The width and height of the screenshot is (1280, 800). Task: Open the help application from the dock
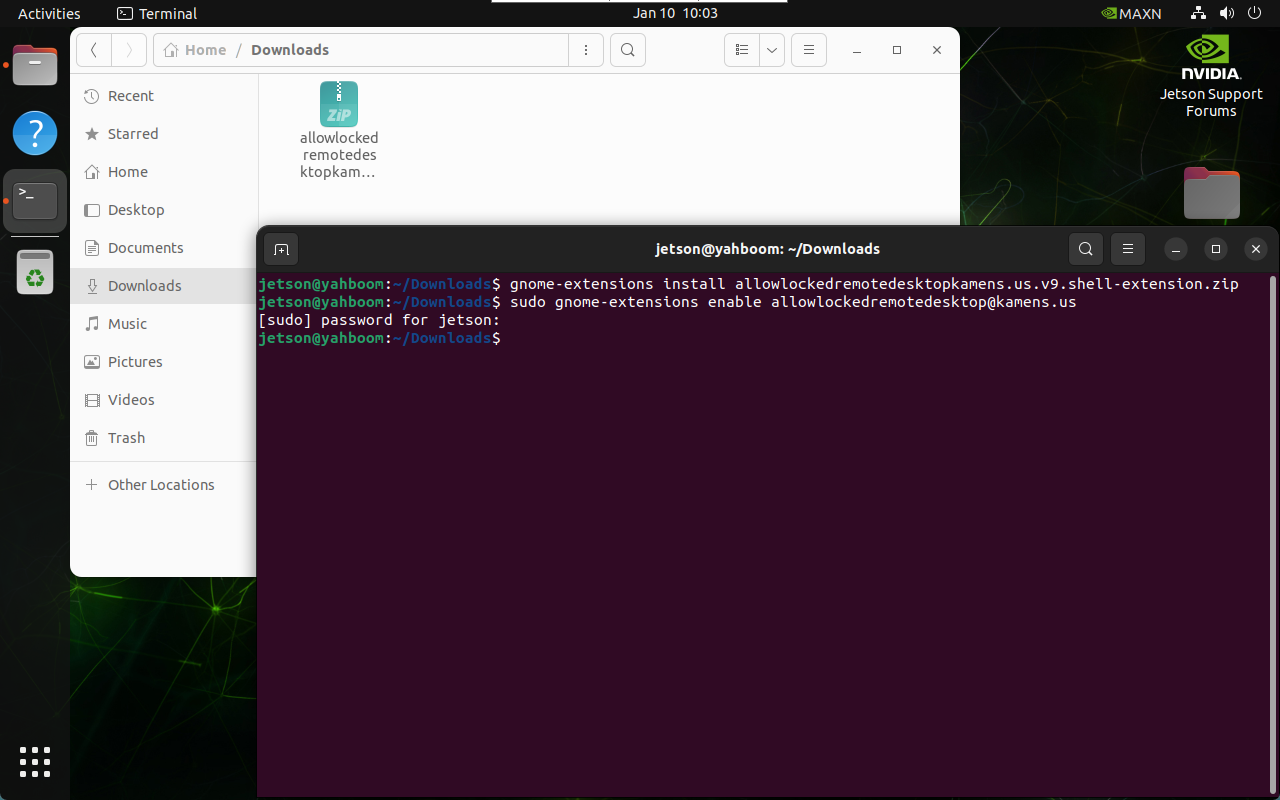[x=35, y=133]
